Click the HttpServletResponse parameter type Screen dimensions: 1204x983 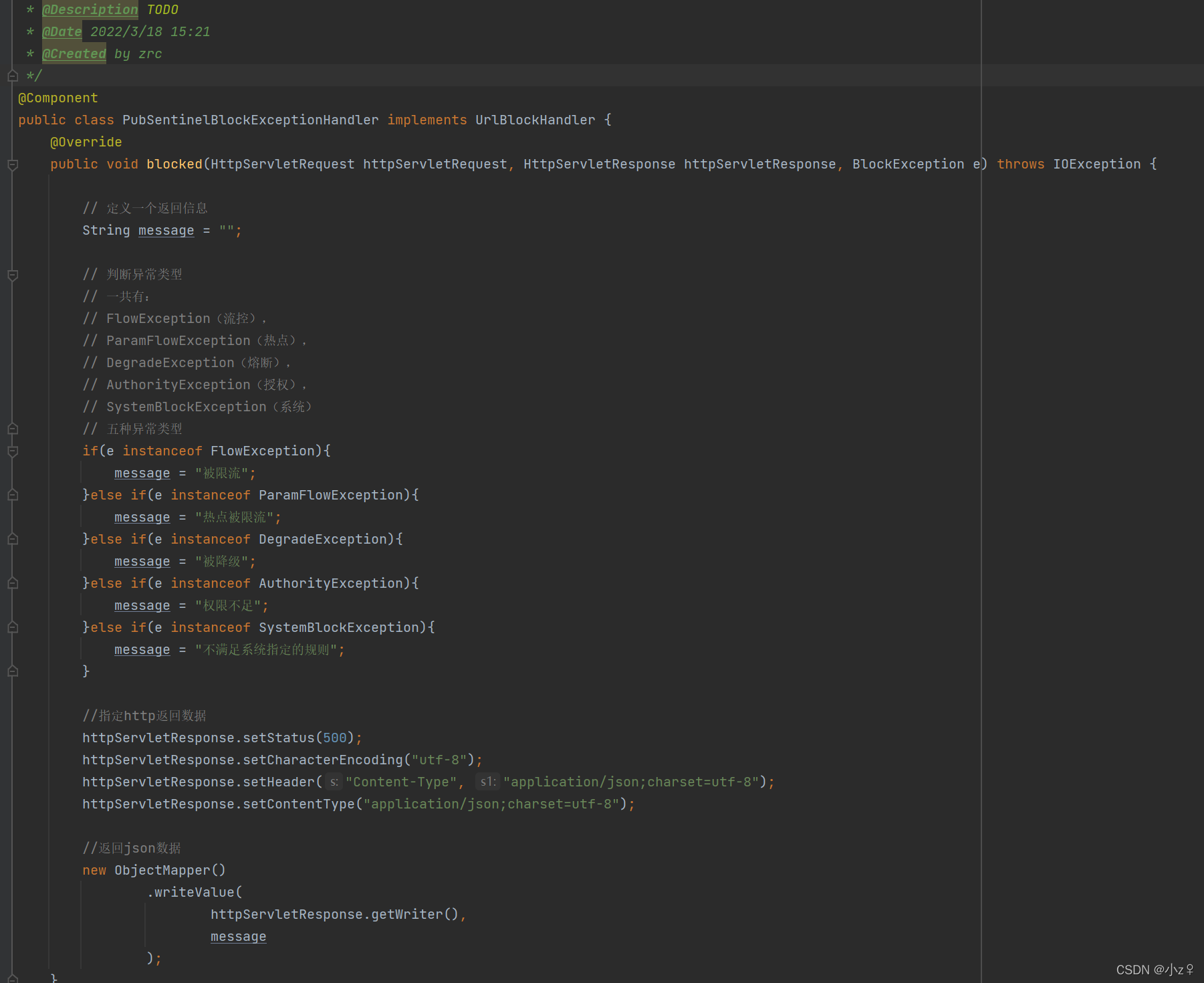[x=600, y=165]
